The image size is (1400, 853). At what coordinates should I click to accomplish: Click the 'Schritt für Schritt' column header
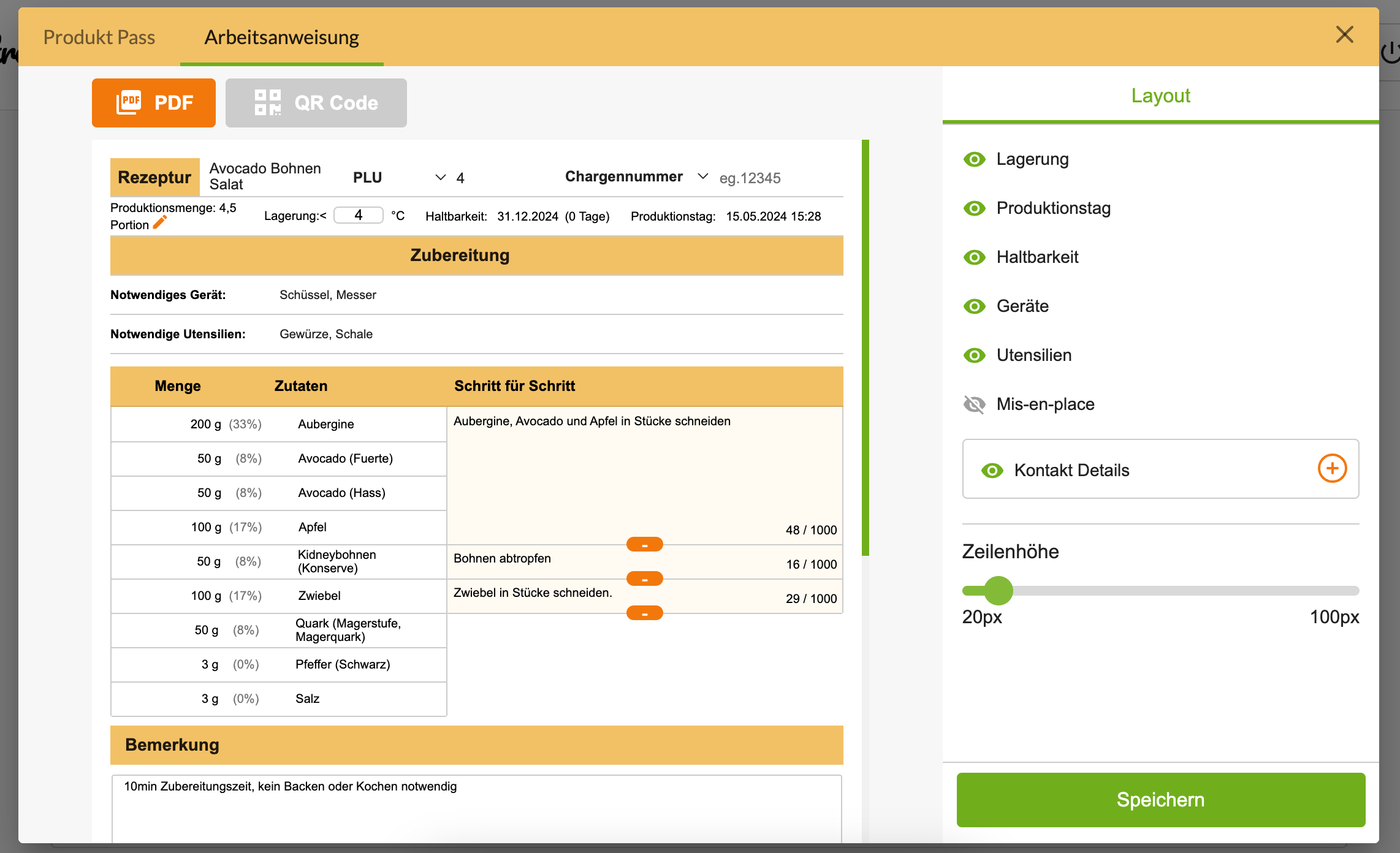[x=515, y=386]
